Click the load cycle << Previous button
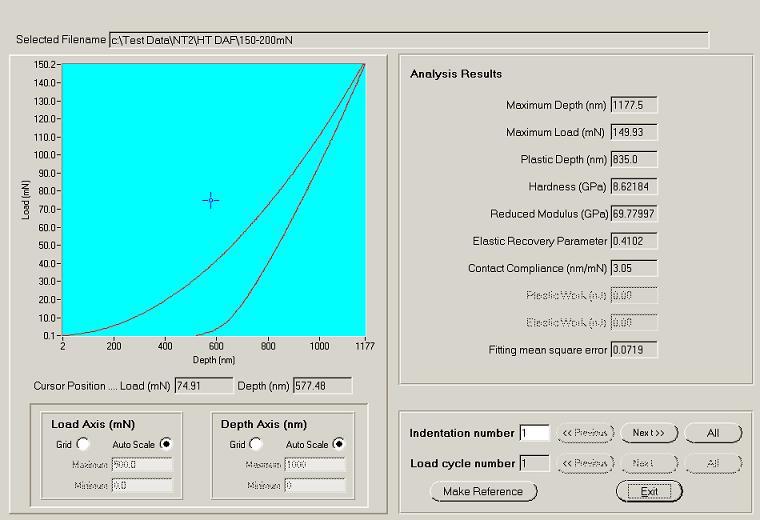Viewport: 760px width, 520px height. [585, 463]
